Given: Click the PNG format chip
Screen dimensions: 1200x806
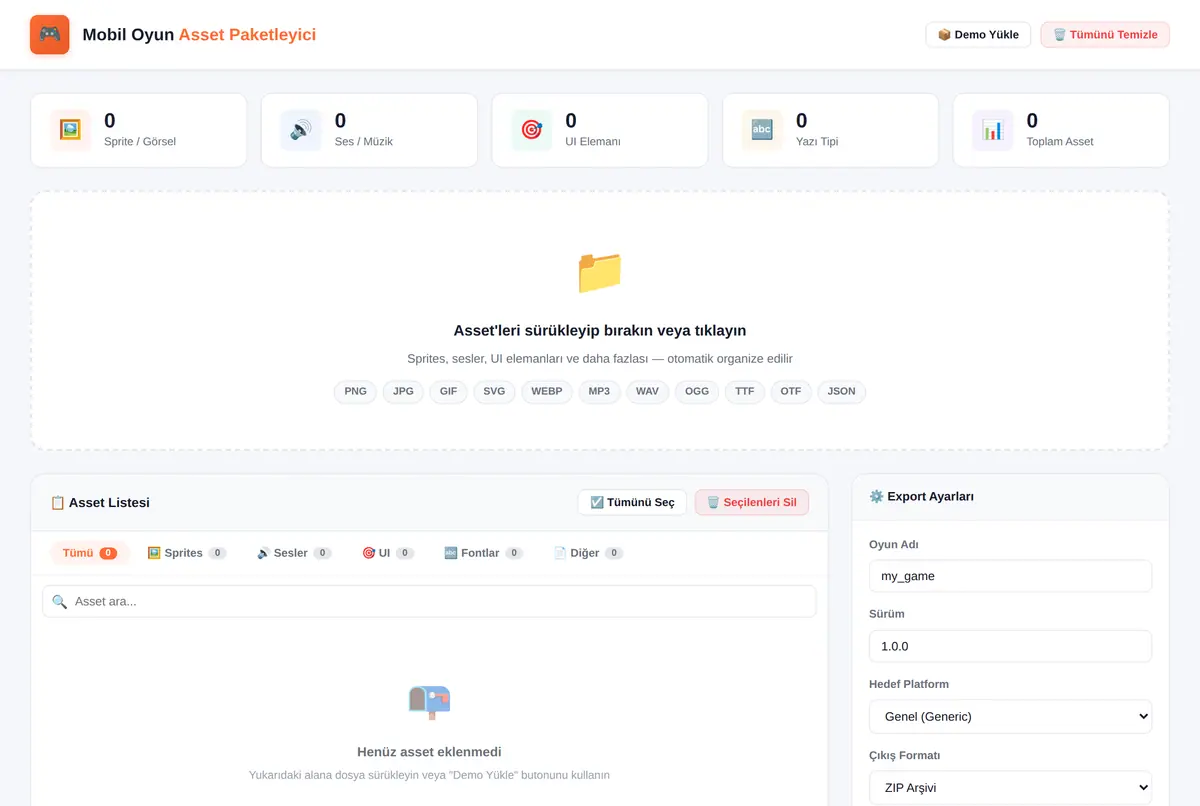Looking at the screenshot, I should coord(355,391).
